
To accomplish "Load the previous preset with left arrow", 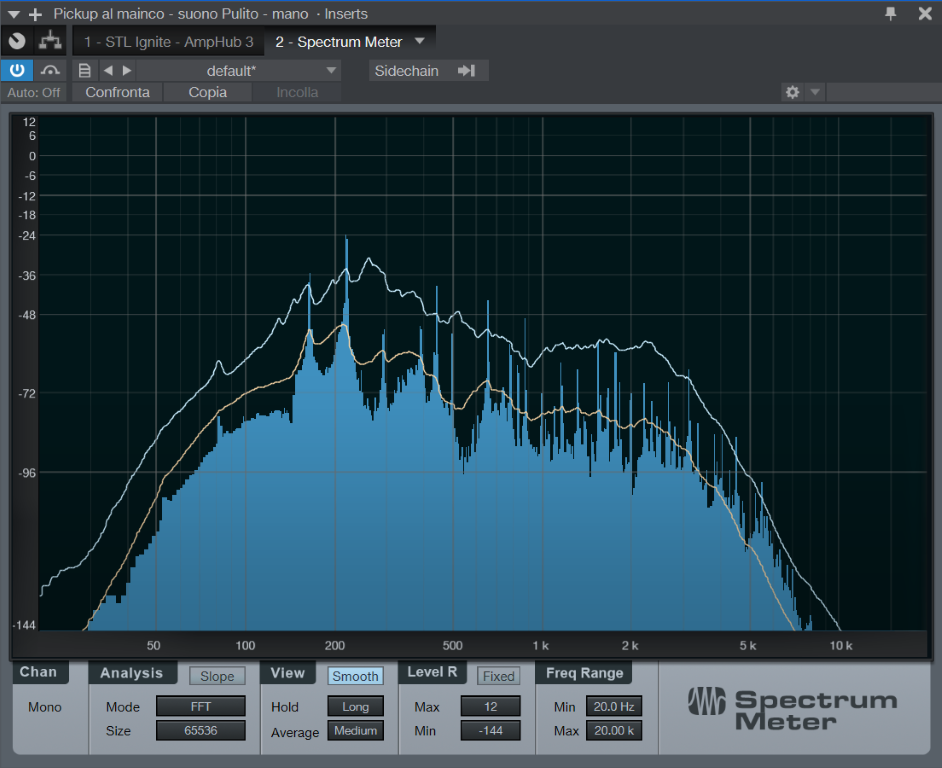I will point(108,70).
